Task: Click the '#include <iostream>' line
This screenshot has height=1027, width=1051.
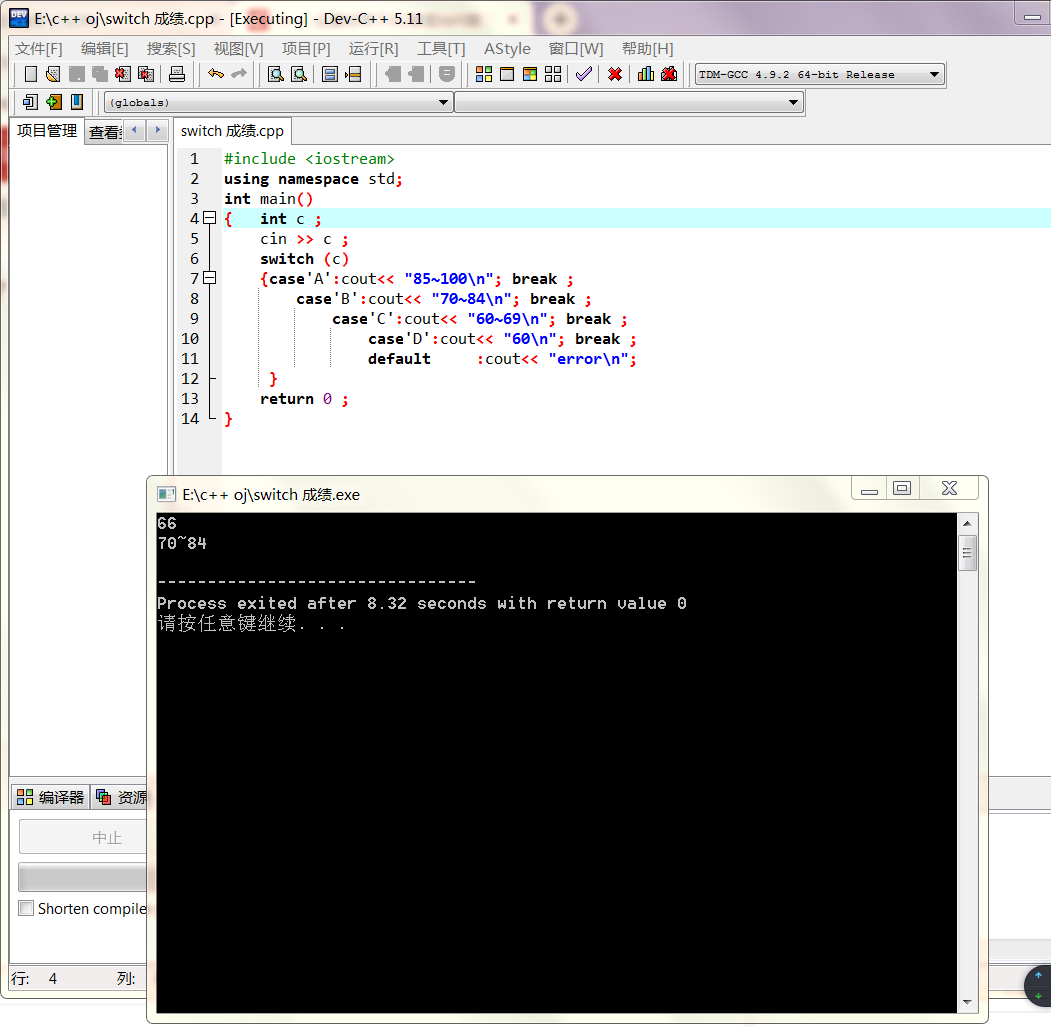Action: [x=309, y=159]
